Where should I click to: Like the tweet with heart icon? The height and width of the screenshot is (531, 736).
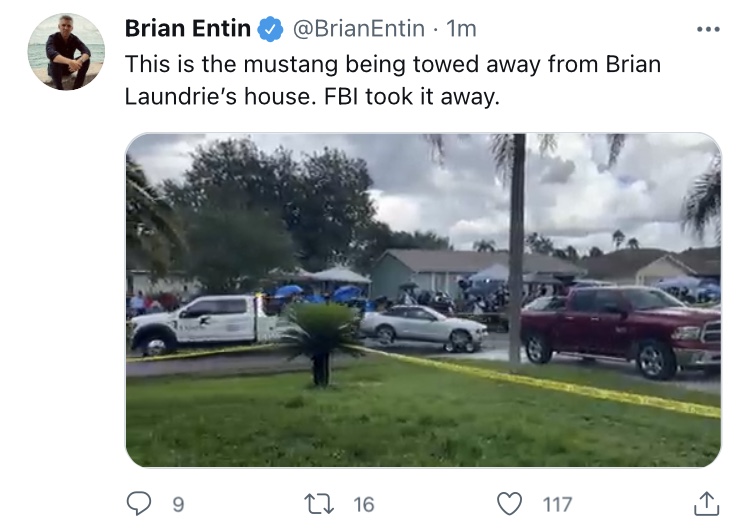pyautogui.click(x=509, y=504)
